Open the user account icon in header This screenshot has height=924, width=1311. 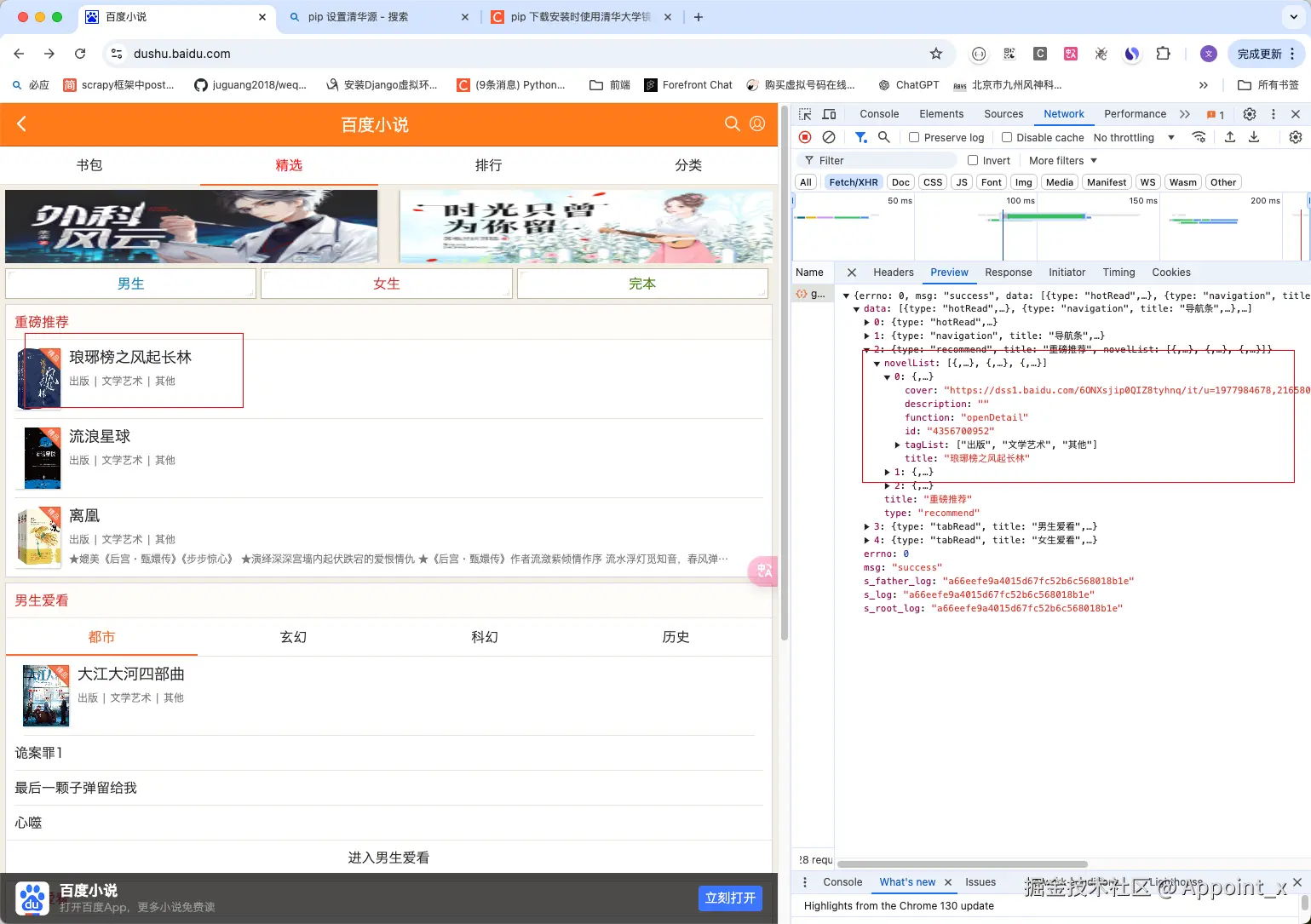pyautogui.click(x=756, y=123)
